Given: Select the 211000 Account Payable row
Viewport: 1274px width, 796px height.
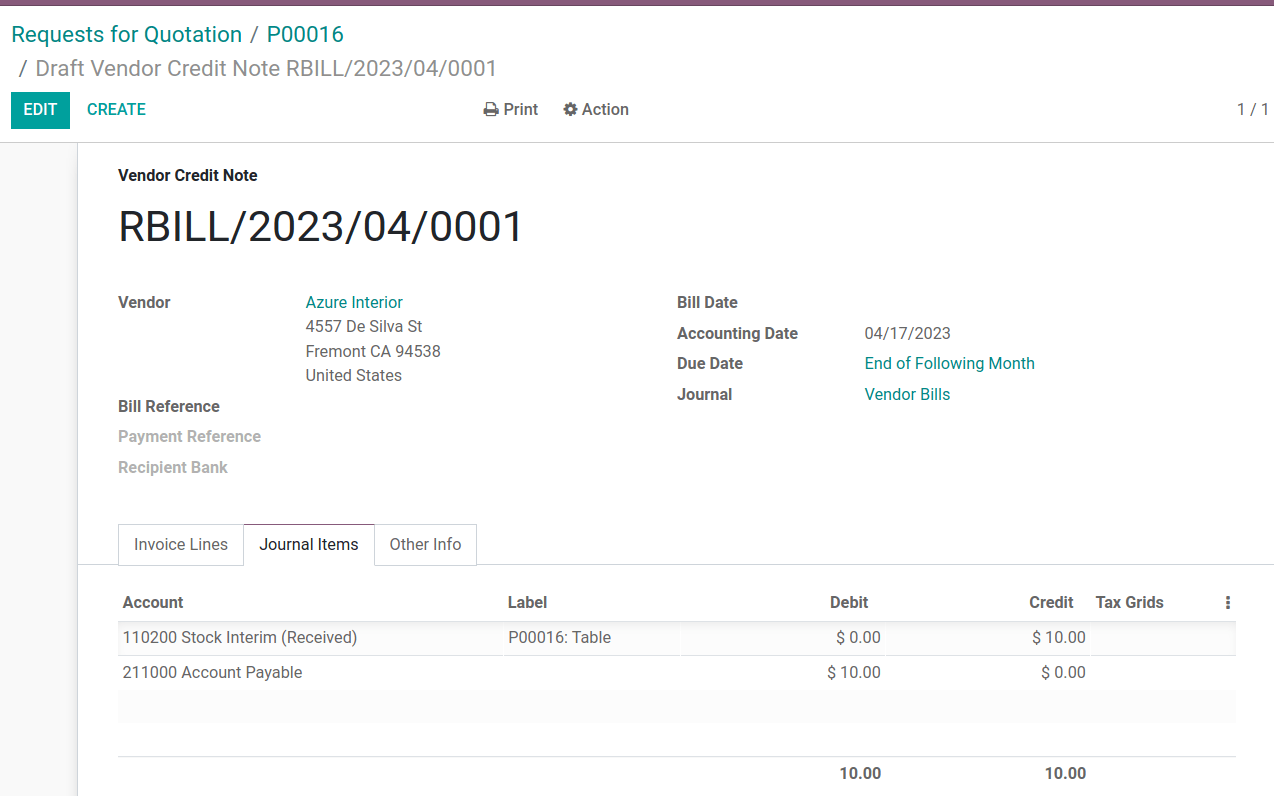Looking at the screenshot, I should pyautogui.click(x=213, y=673).
